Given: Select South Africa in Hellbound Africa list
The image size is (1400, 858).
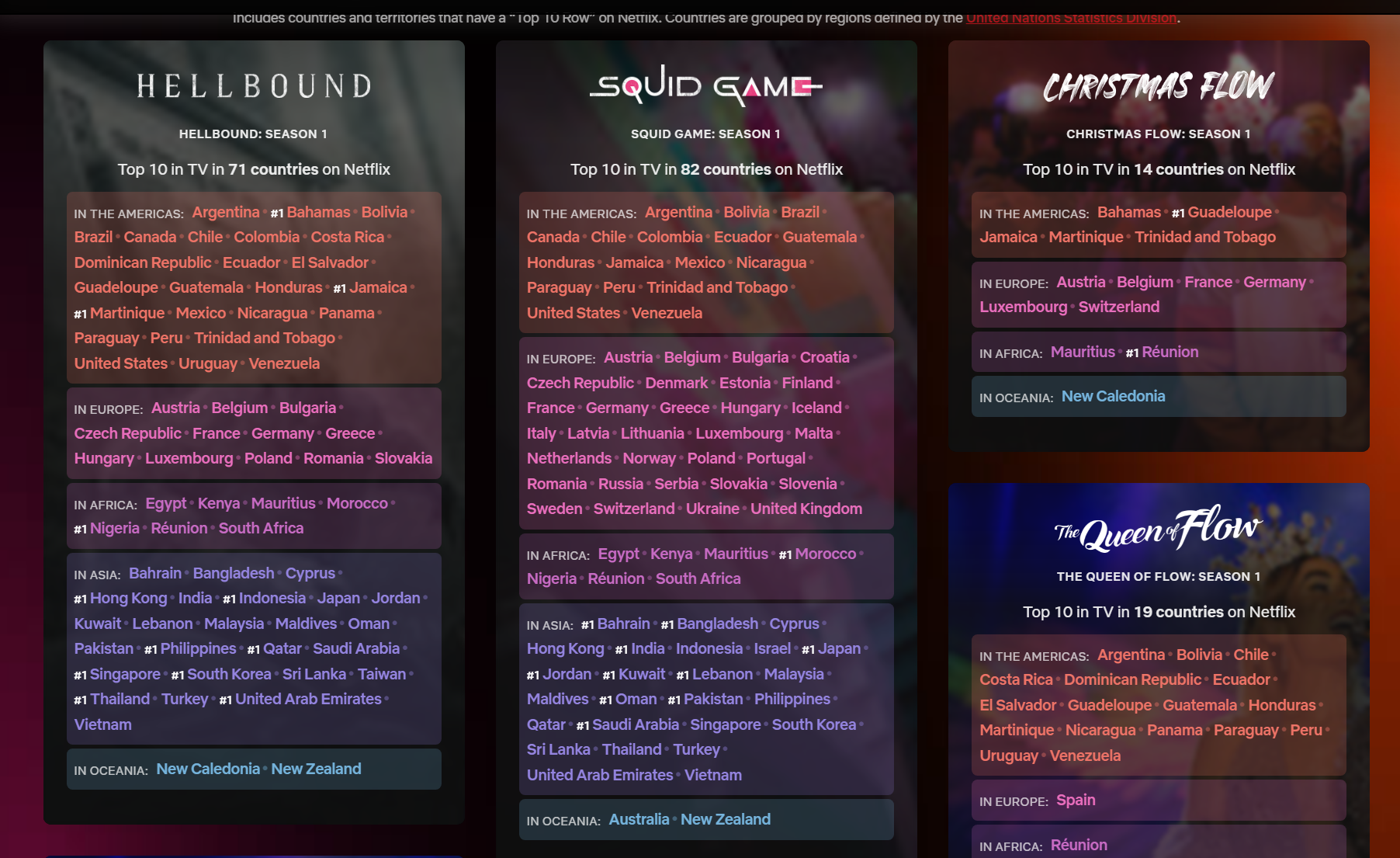Looking at the screenshot, I should 261,529.
